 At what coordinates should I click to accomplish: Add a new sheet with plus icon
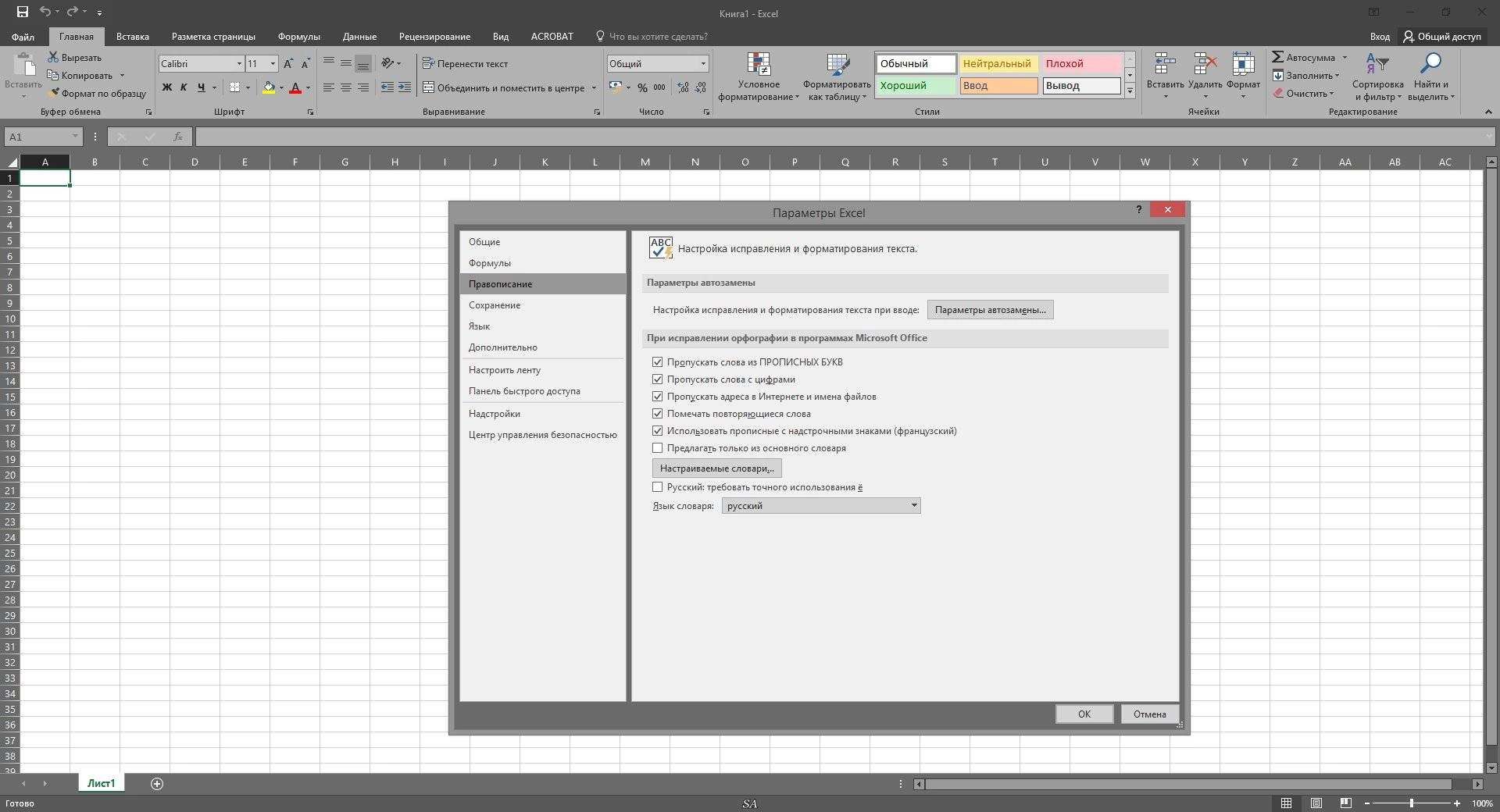tap(157, 783)
